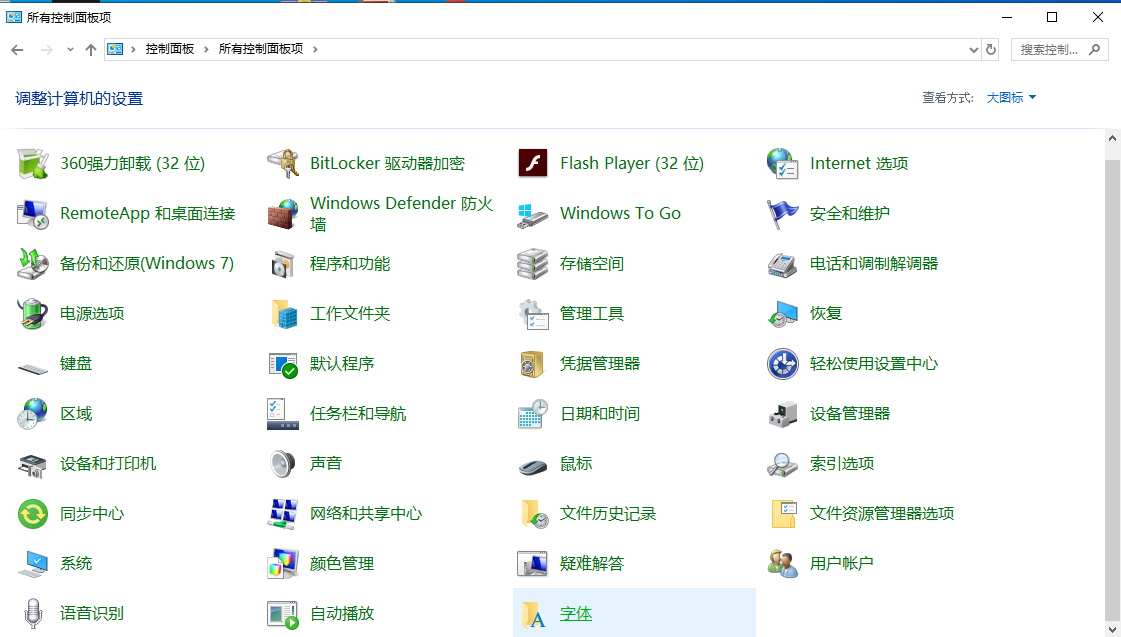Open the address bar history dropdown arrow
The width and height of the screenshot is (1121, 637).
click(974, 49)
